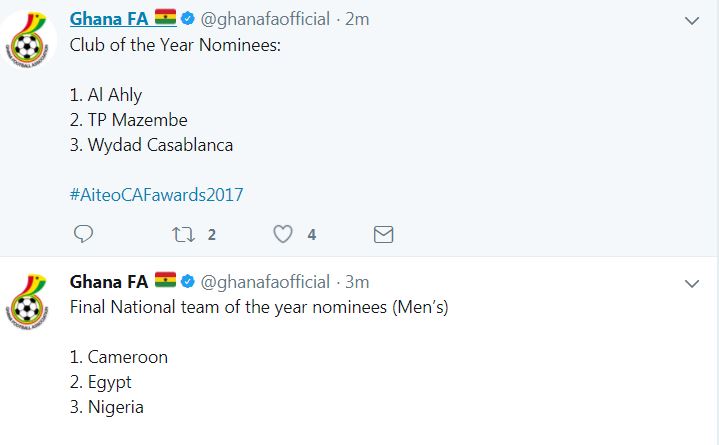The height and width of the screenshot is (445, 719).
Task: Retweet the Club of the Year Nominees tweet
Action: pos(183,234)
